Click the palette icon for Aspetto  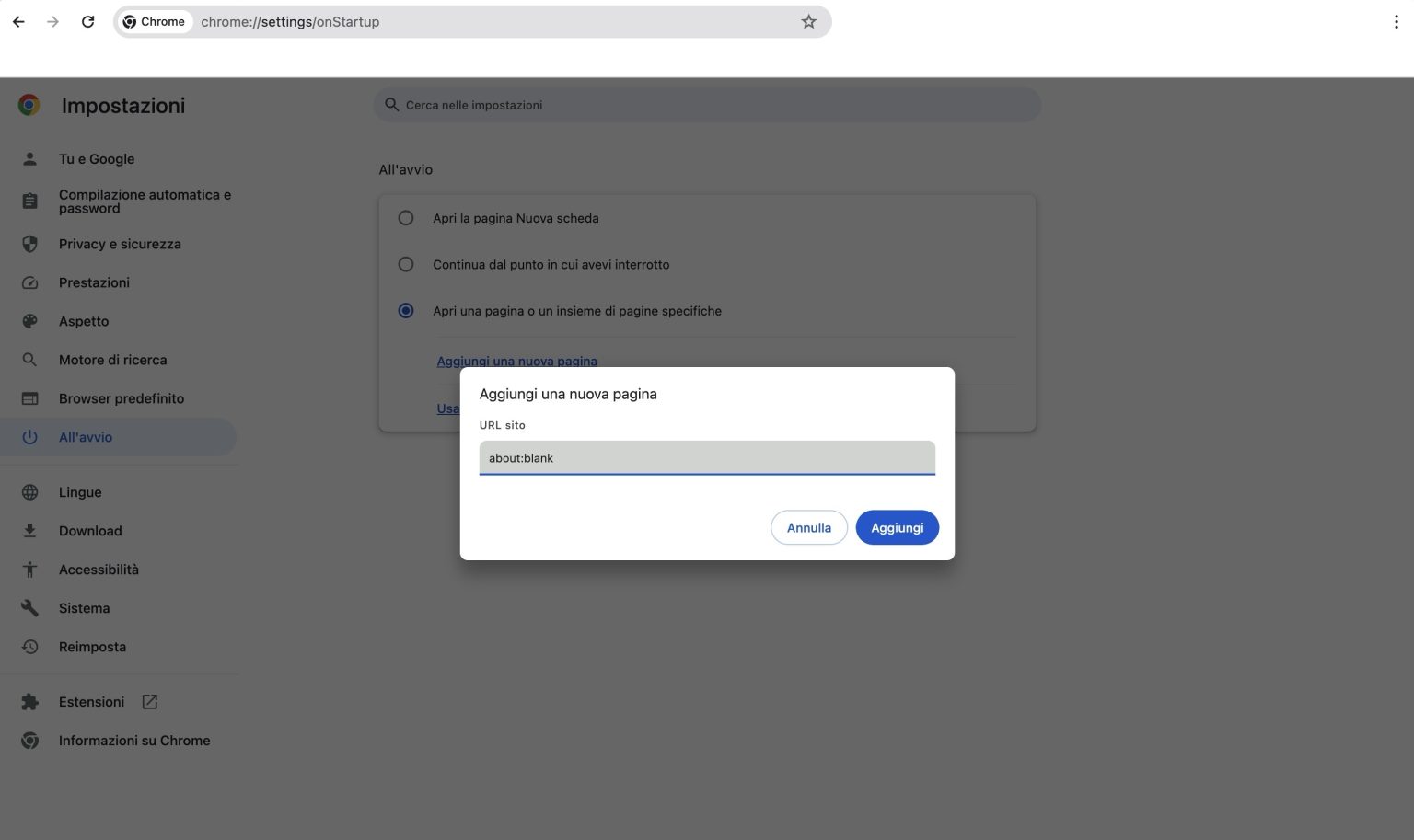(29, 321)
